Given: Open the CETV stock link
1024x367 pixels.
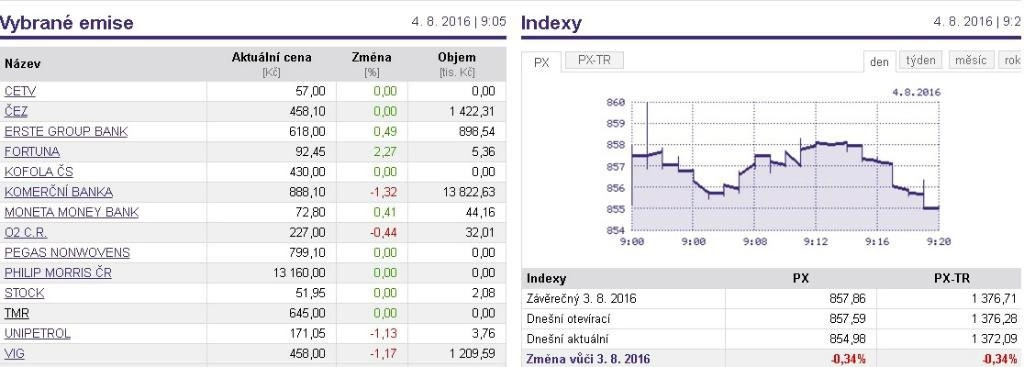Looking at the screenshot, I should pyautogui.click(x=20, y=91).
